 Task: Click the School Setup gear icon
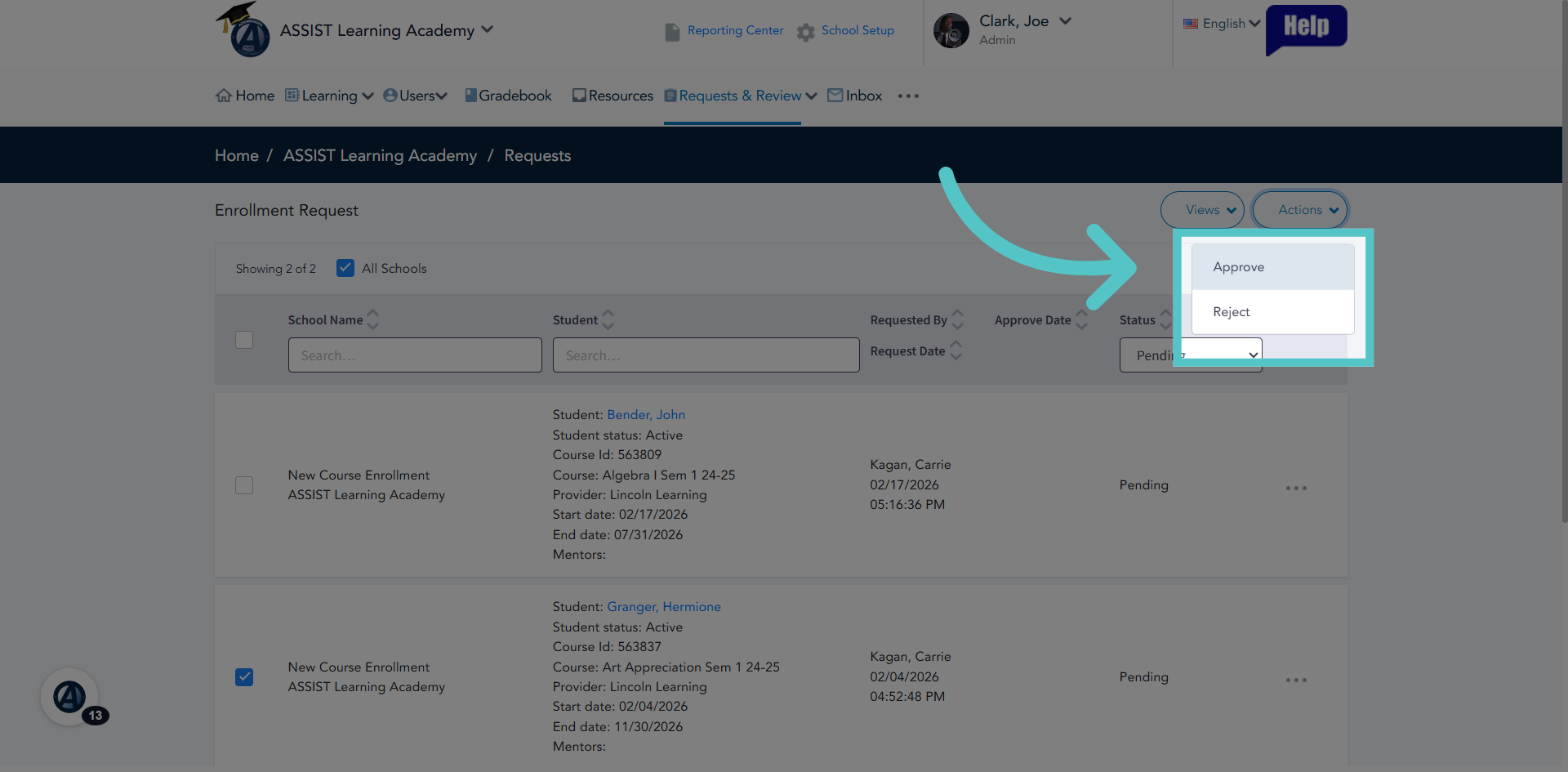[805, 32]
